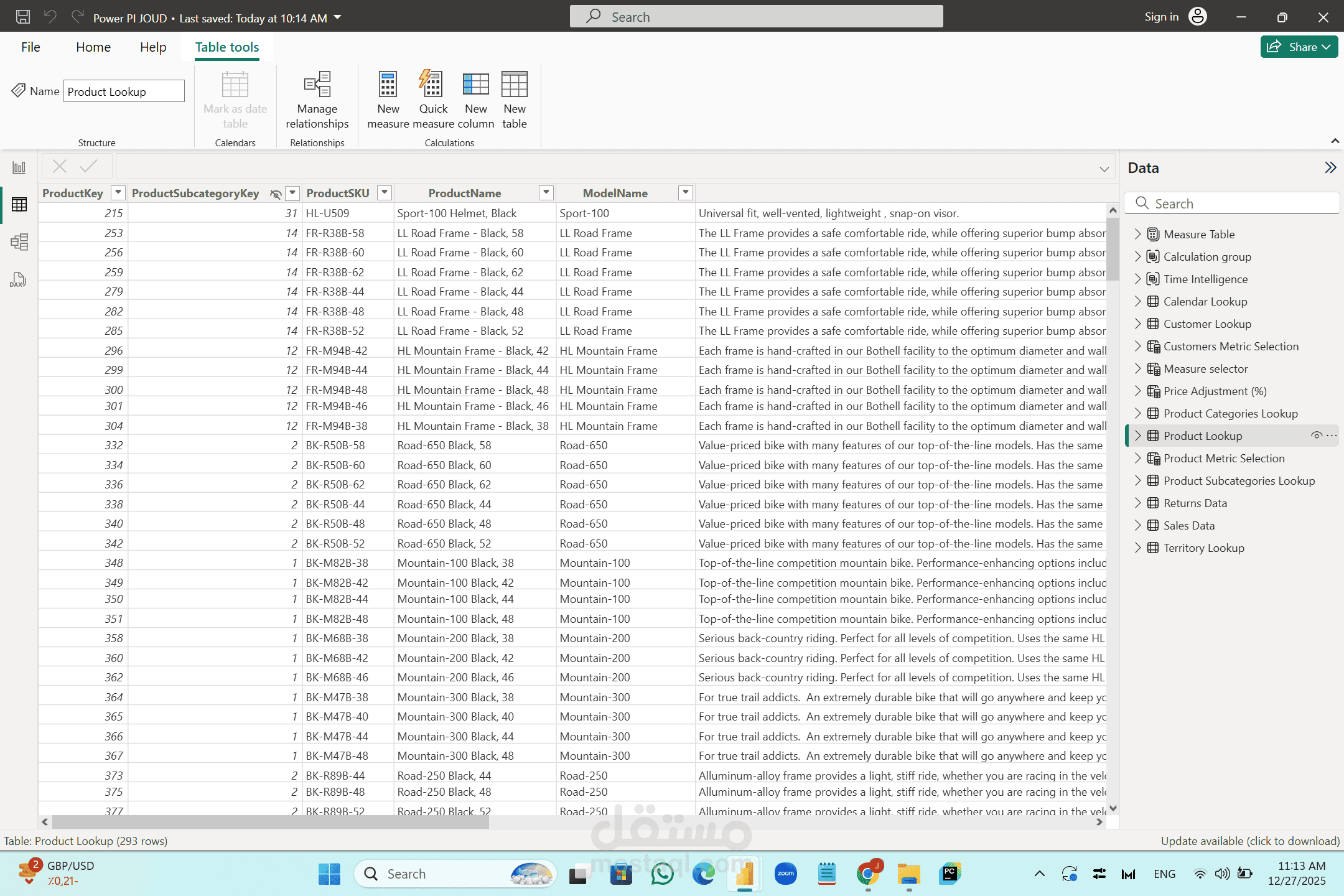Click the table Name input field
Image resolution: width=1344 pixels, height=896 pixels.
124,91
